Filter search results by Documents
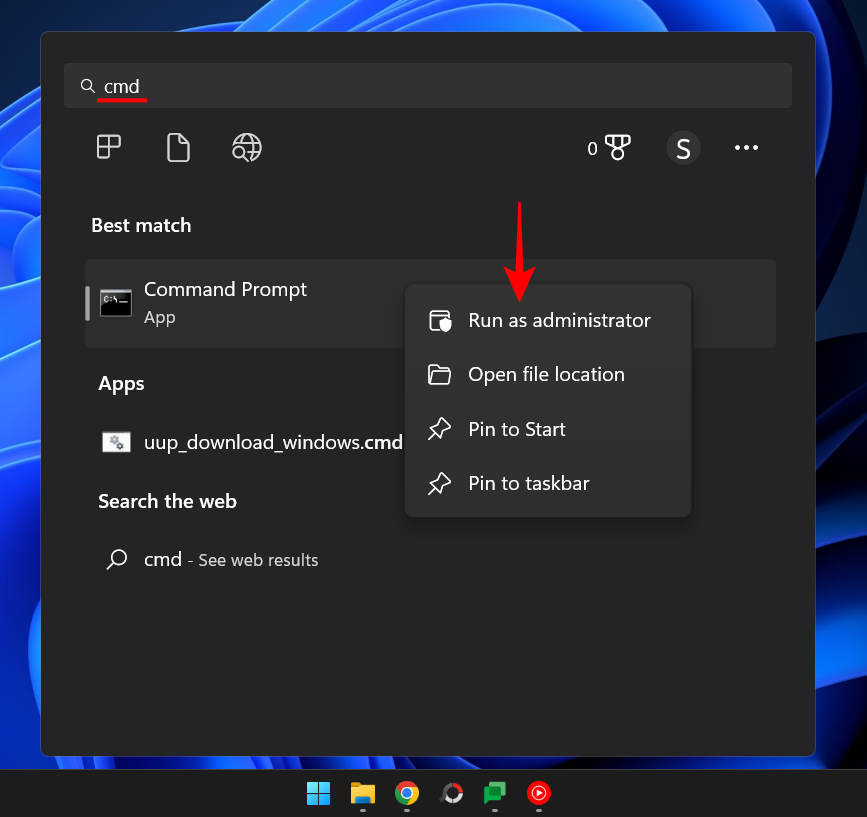This screenshot has height=817, width=867. coord(178,147)
